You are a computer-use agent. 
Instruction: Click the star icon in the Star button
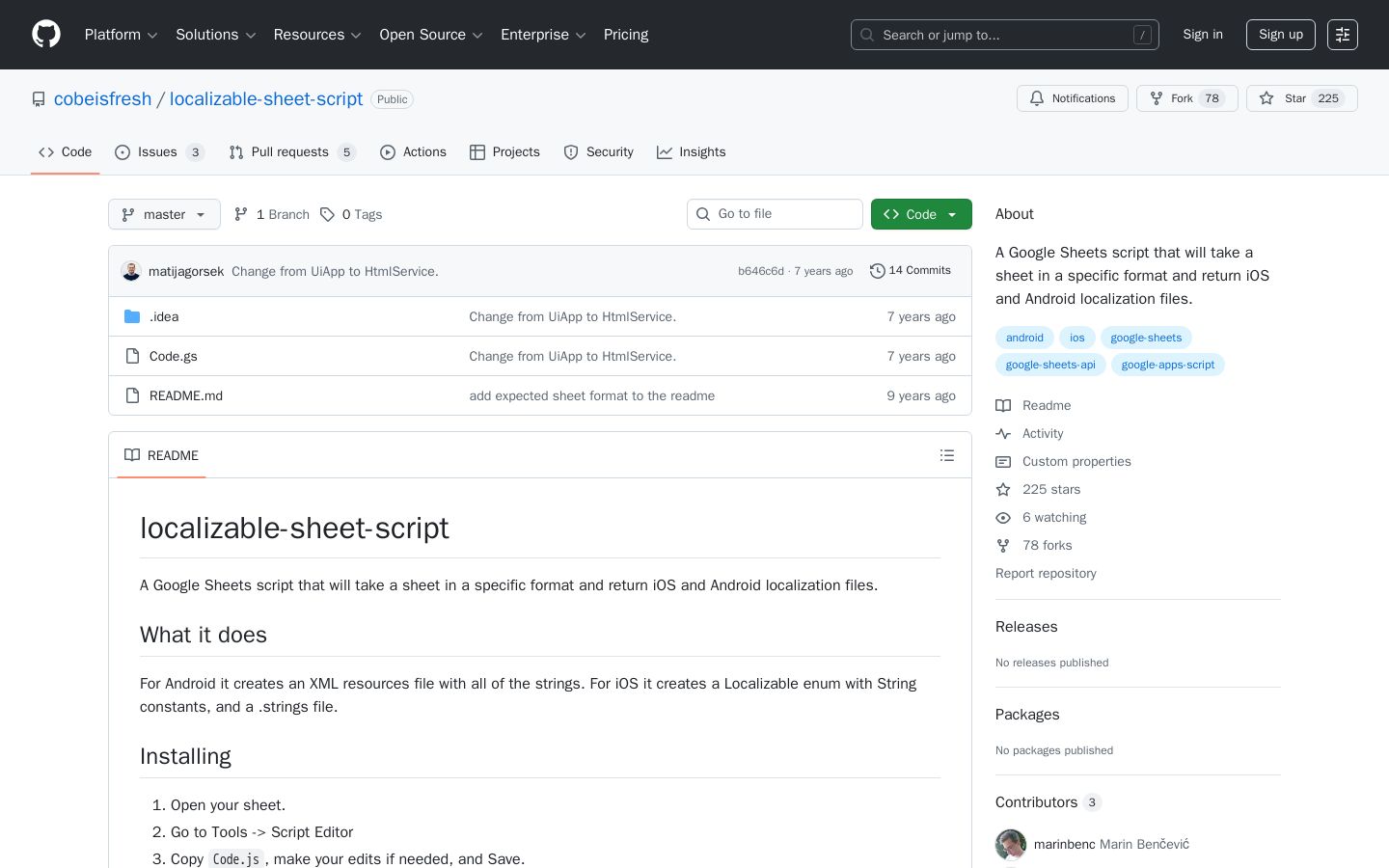(x=1266, y=98)
